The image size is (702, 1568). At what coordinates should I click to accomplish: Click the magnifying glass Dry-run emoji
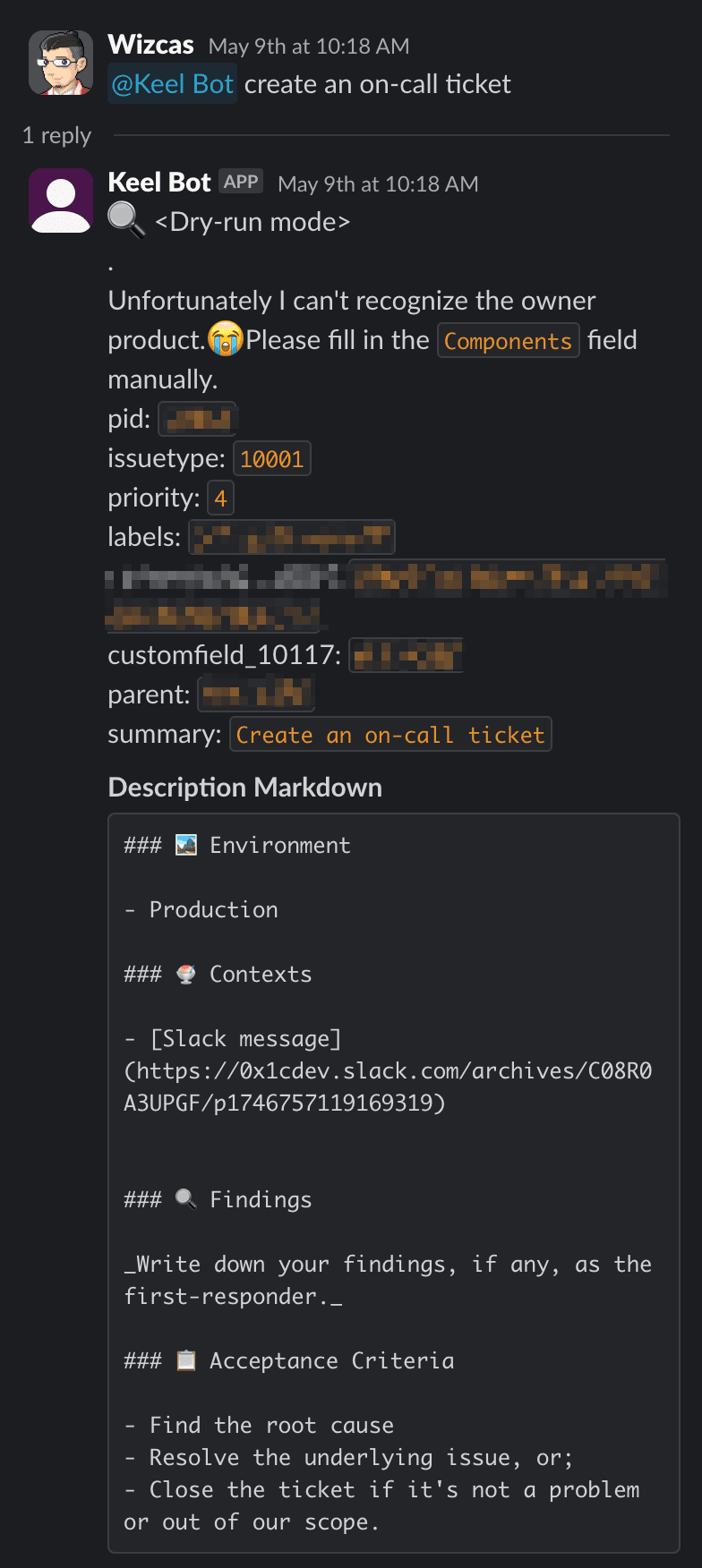(x=126, y=220)
